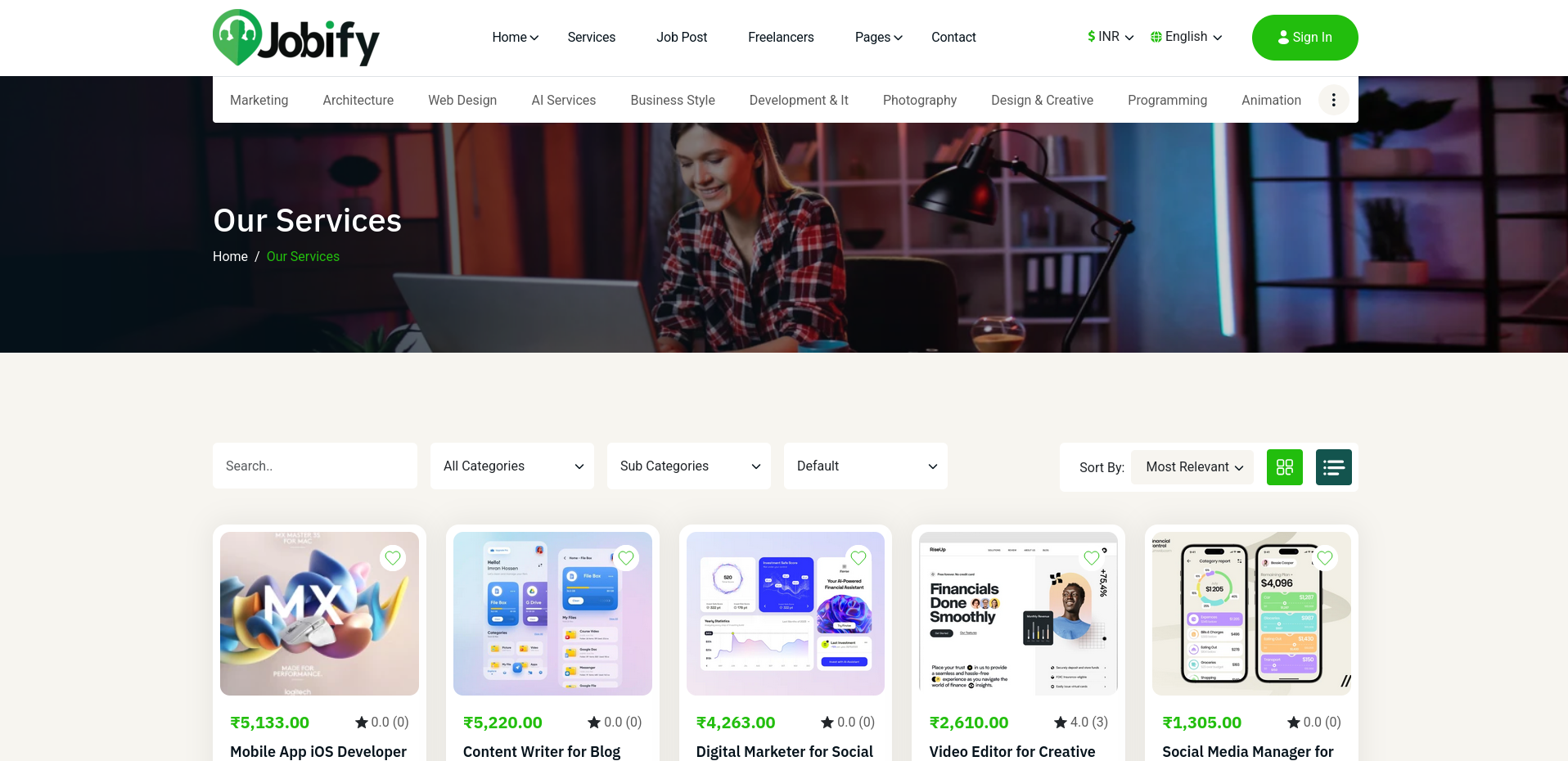Open the INR currency selector
1568x761 pixels.
(1111, 37)
